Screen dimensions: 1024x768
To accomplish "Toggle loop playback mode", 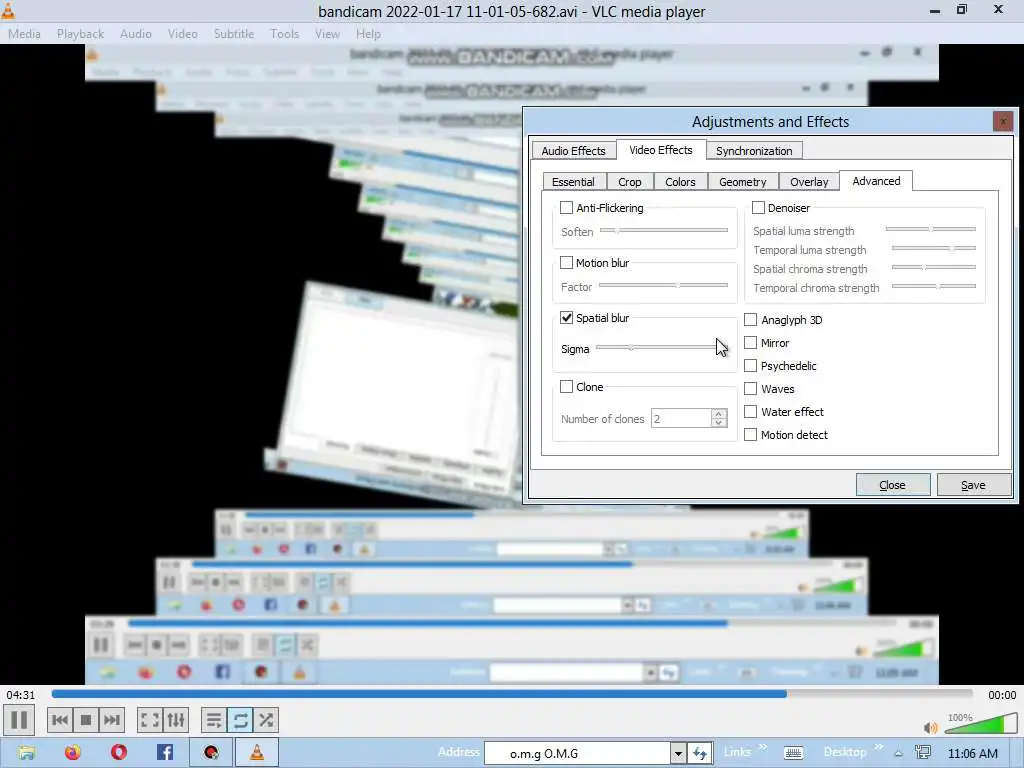I will [240, 720].
